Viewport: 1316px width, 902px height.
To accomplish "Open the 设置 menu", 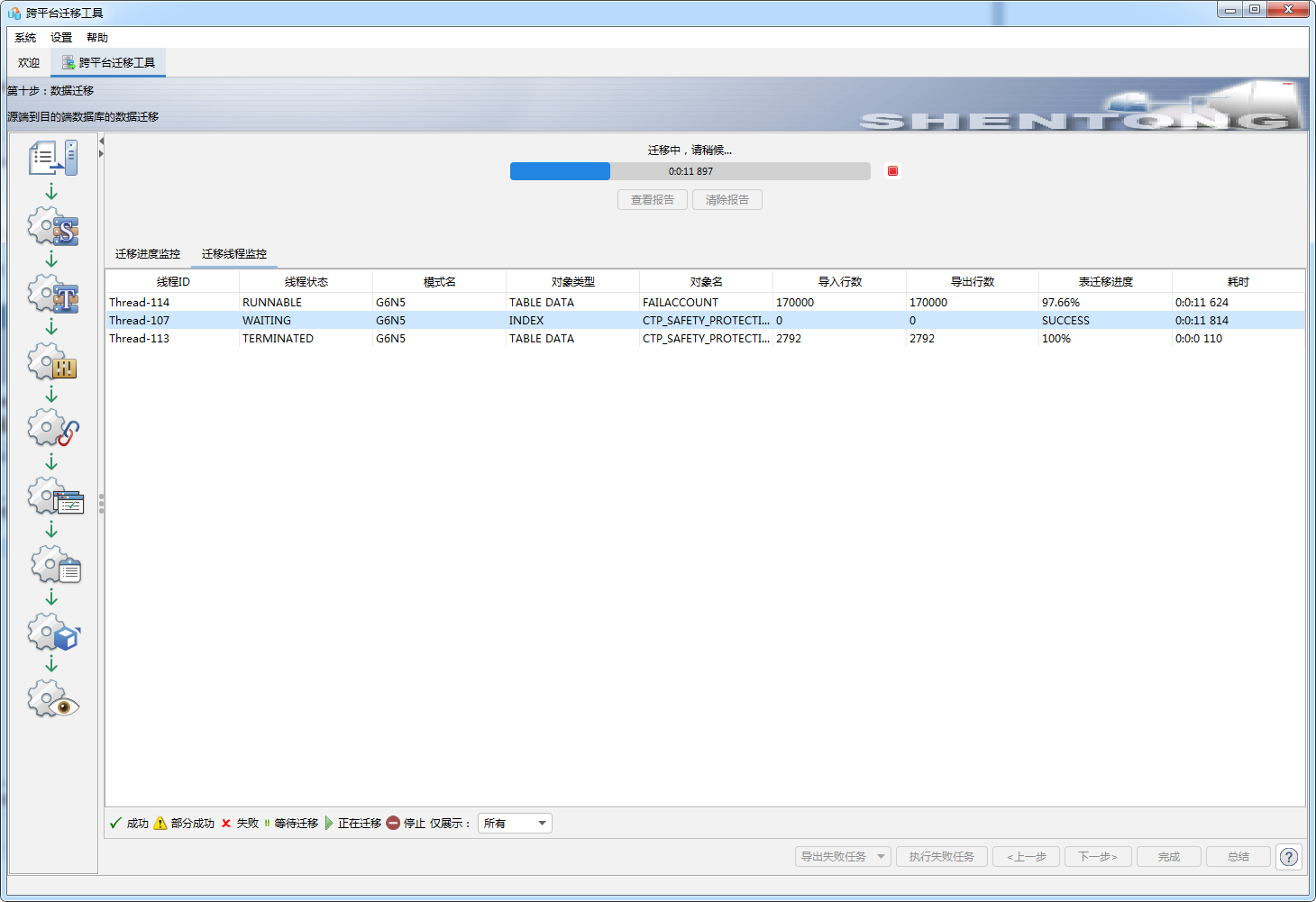I will click(61, 38).
